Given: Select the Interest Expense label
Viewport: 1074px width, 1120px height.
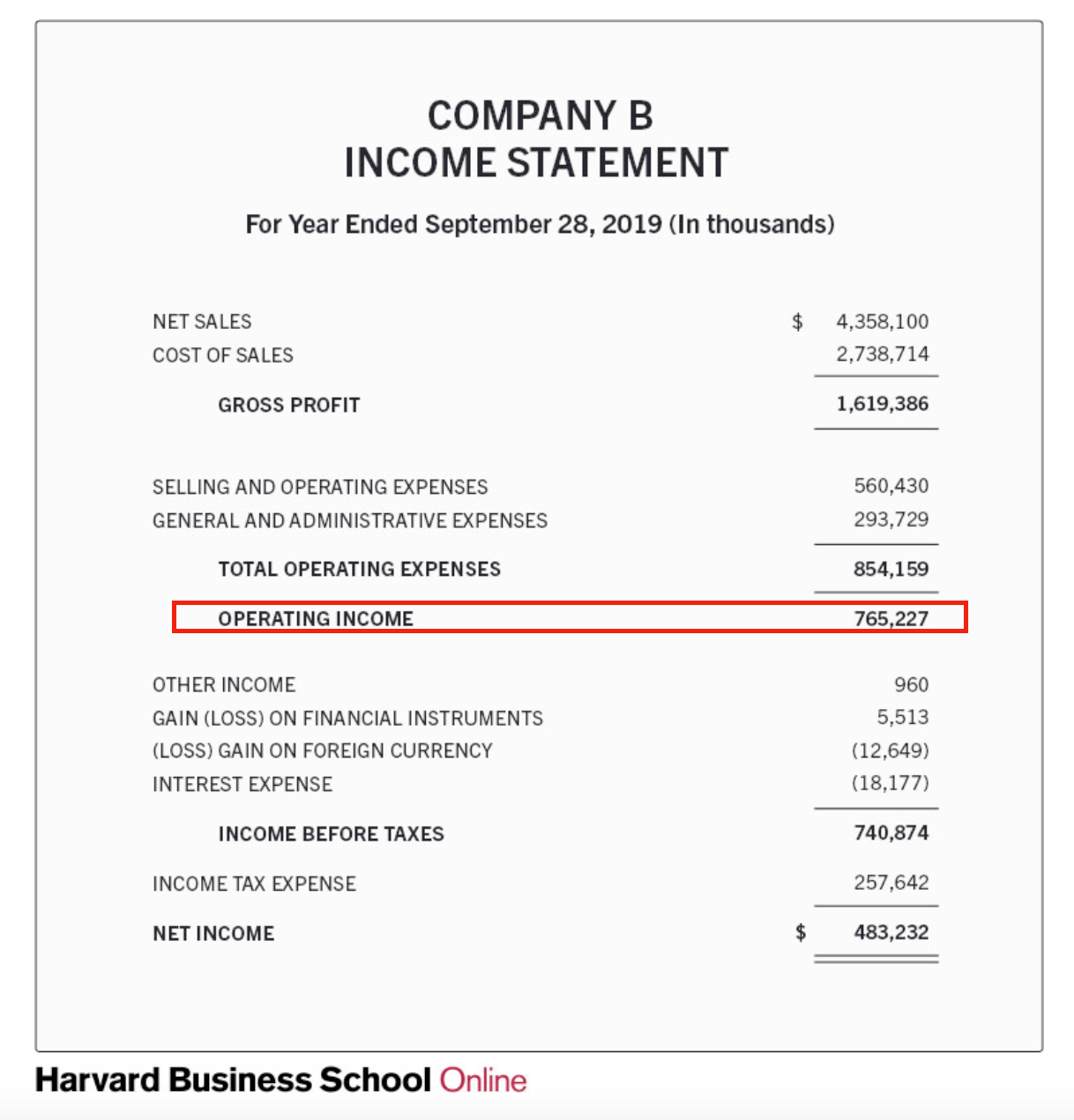Looking at the screenshot, I should [242, 784].
